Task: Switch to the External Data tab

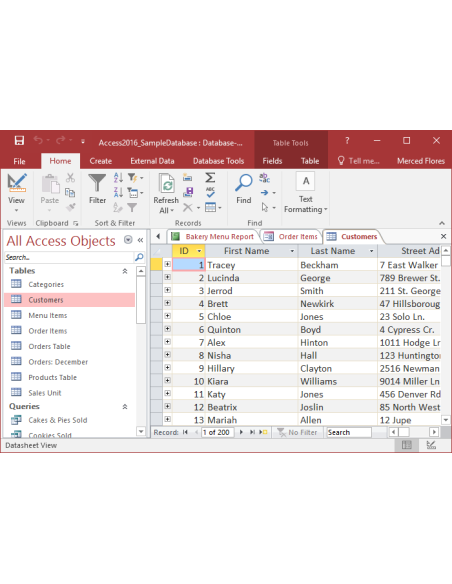Action: coord(152,161)
